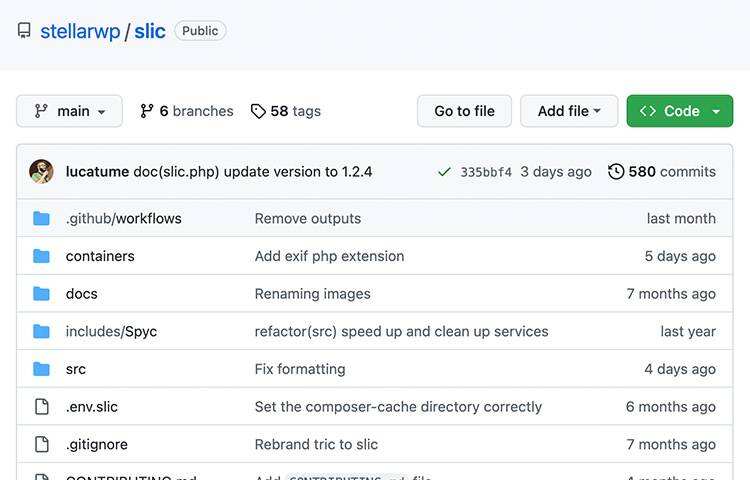
Task: Click the file icon next to .env.slic
Action: 41,407
